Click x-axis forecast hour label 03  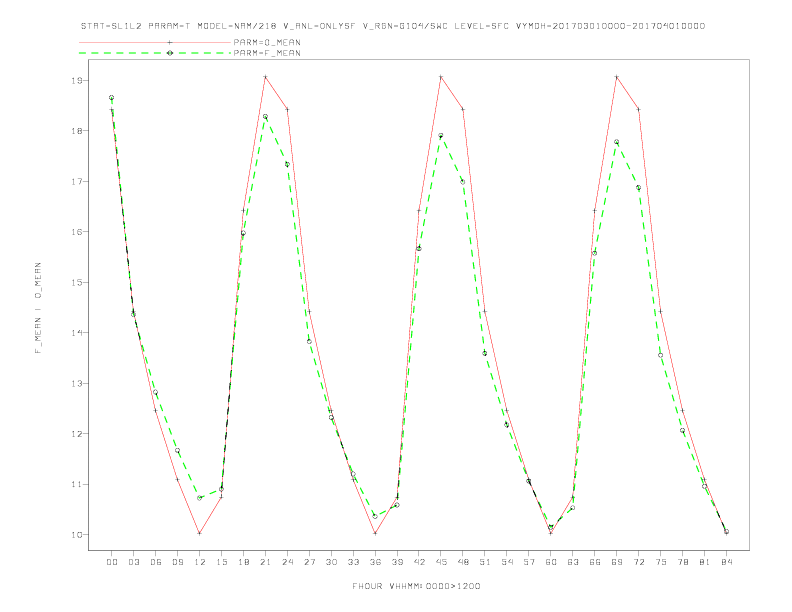pos(133,562)
